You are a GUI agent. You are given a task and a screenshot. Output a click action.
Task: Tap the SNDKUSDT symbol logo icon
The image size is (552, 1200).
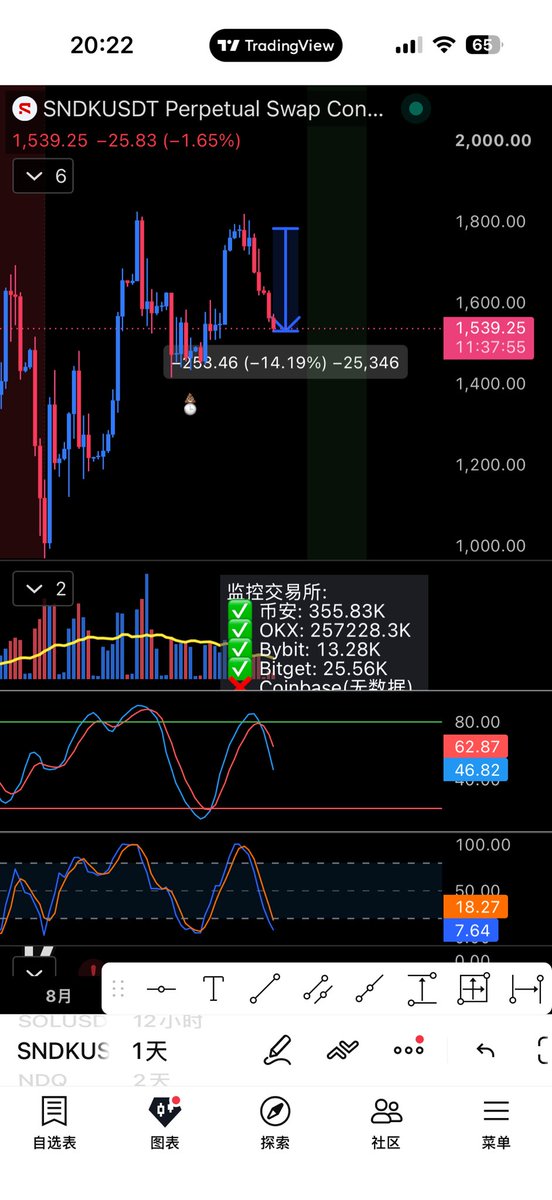(24, 109)
